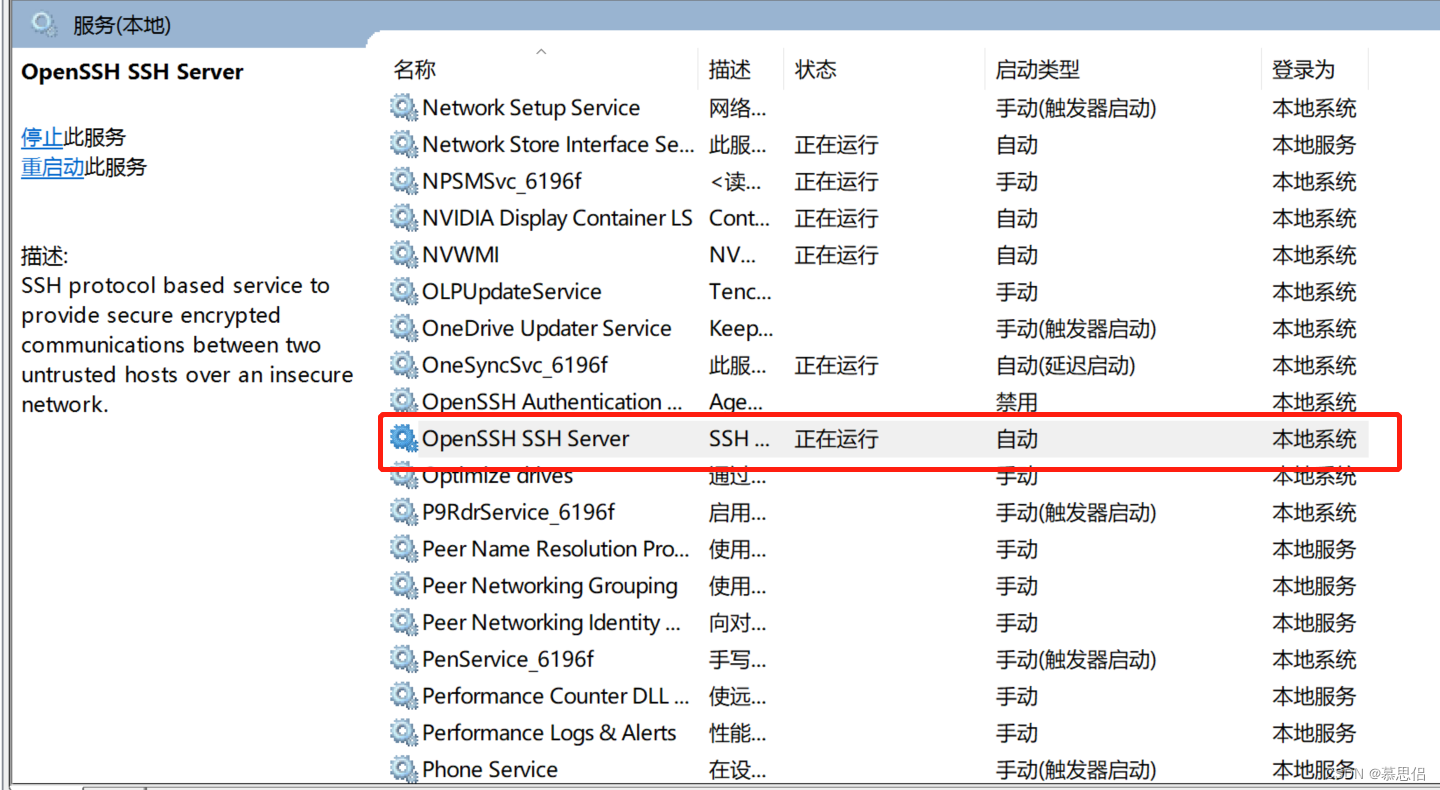Image resolution: width=1440 pixels, height=790 pixels.
Task: Click the PenService_6196f gear icon
Action: coord(404,659)
